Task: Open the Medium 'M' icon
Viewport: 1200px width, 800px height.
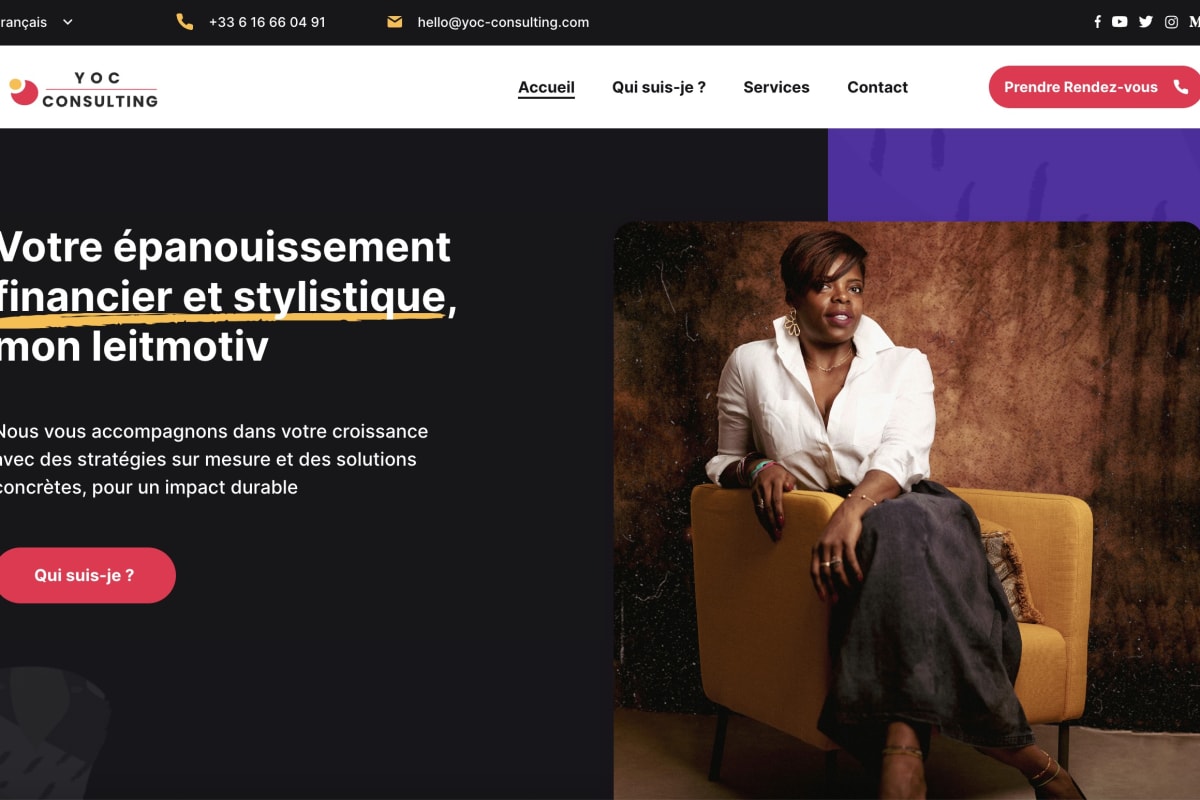Action: pos(1194,22)
